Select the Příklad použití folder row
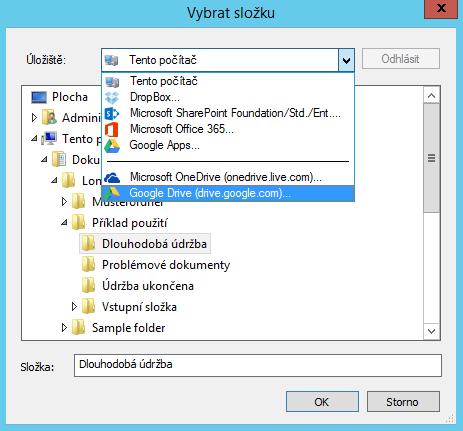The image size is (463, 431). coord(120,223)
